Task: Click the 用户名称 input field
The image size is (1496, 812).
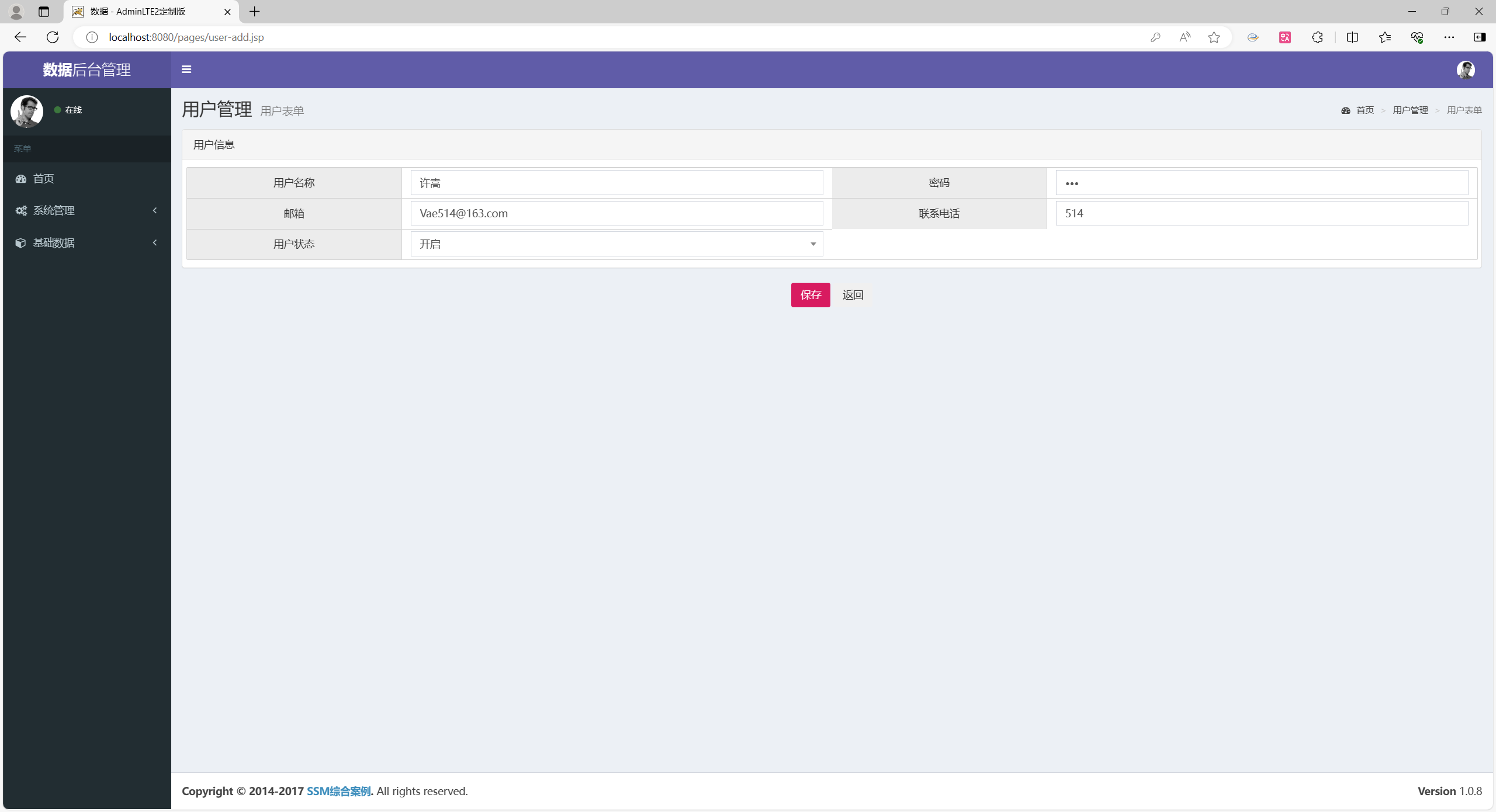Action: tap(617, 183)
